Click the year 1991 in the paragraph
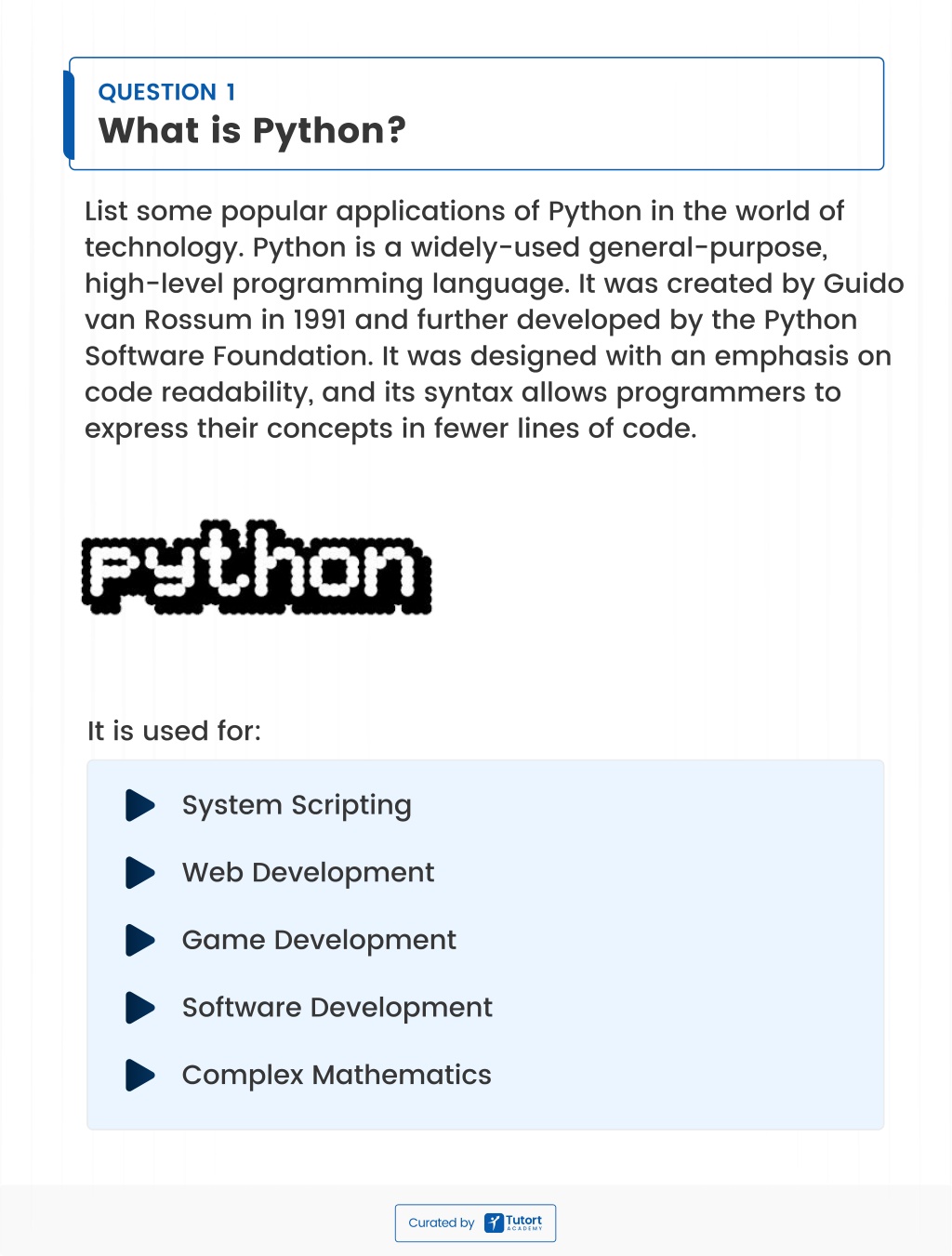This screenshot has height=1256, width=952. tap(319, 320)
